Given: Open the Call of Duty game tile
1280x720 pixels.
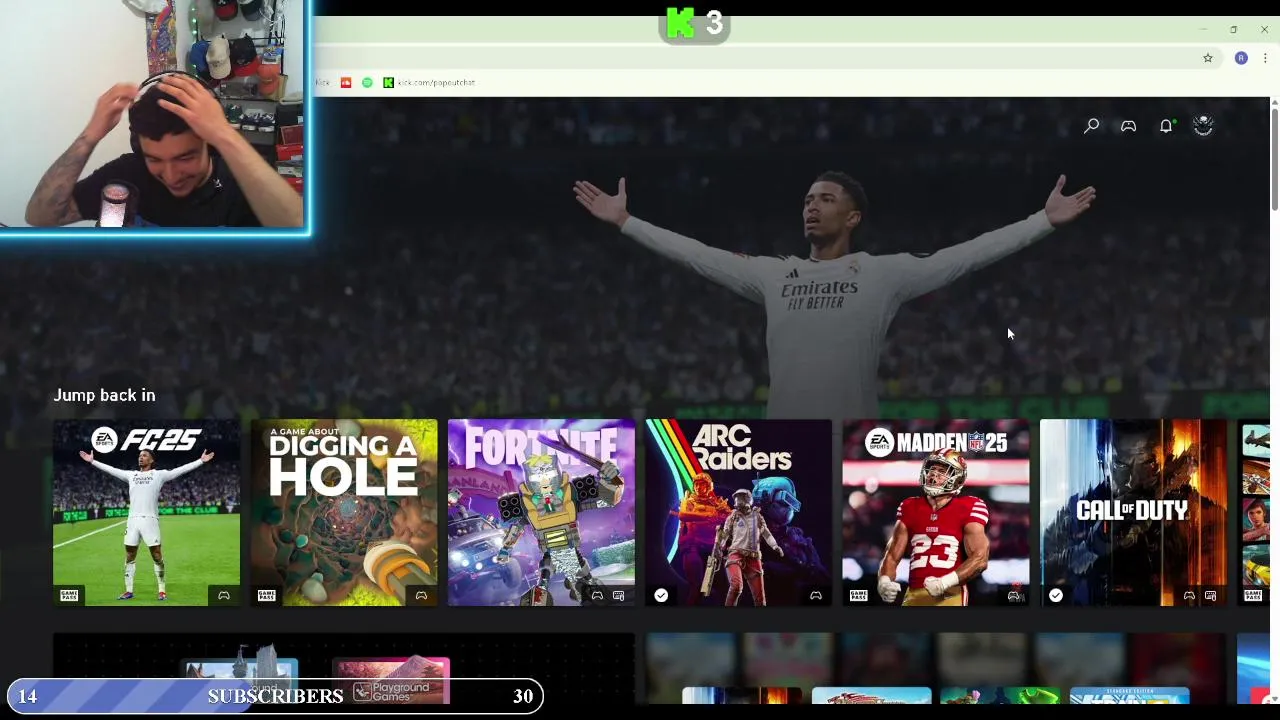Looking at the screenshot, I should click(1133, 512).
